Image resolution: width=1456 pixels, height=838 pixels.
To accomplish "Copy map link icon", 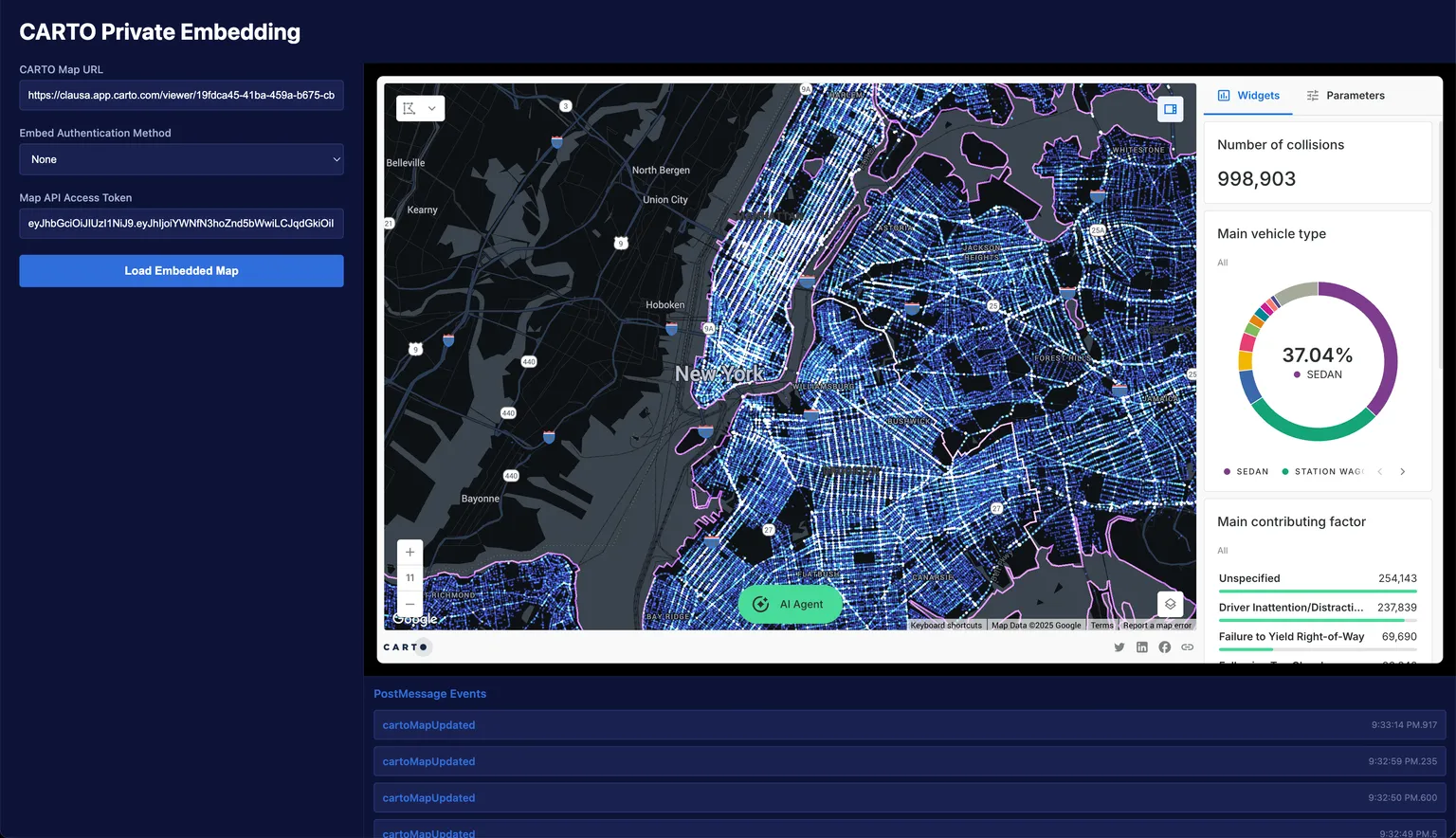I will click(1187, 647).
